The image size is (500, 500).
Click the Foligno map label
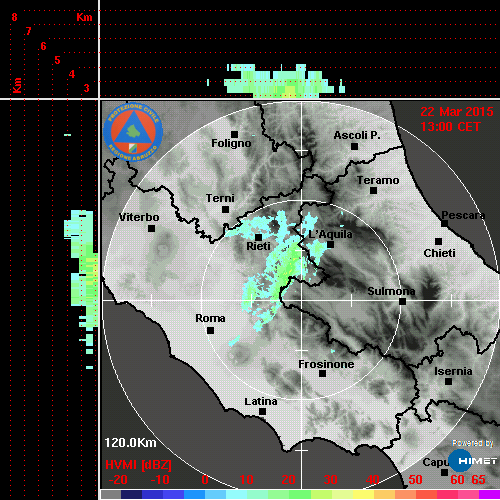pos(231,144)
